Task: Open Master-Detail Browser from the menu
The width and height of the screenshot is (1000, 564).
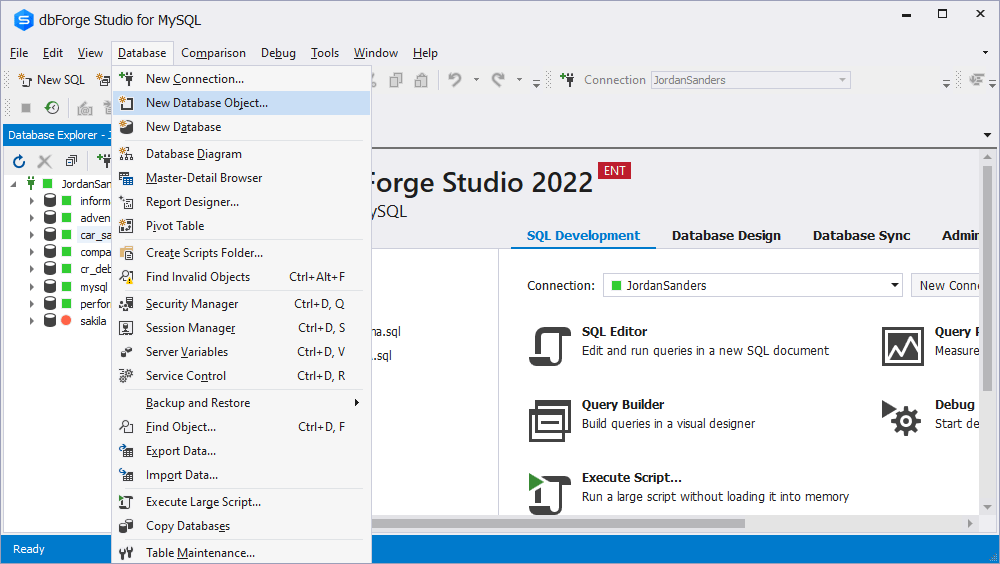Action: (241, 178)
